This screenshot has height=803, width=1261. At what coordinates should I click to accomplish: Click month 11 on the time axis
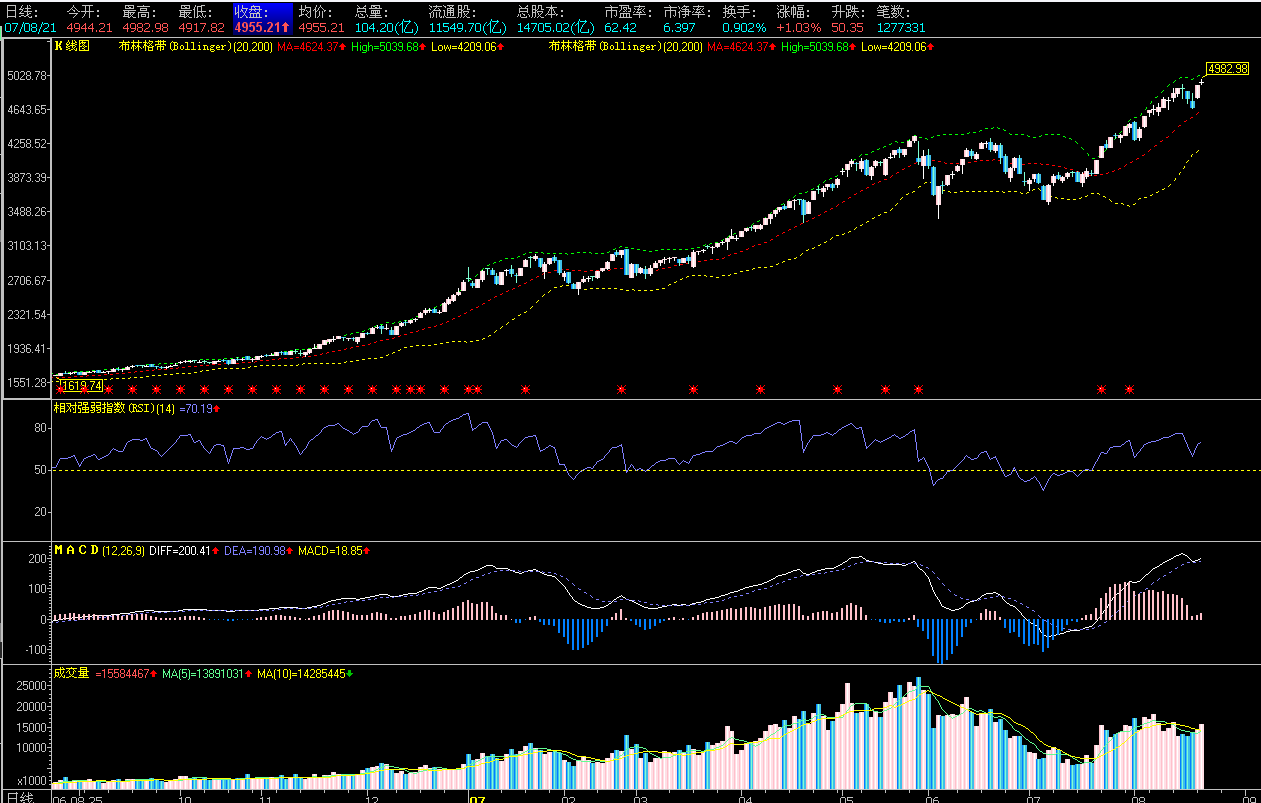(x=267, y=799)
